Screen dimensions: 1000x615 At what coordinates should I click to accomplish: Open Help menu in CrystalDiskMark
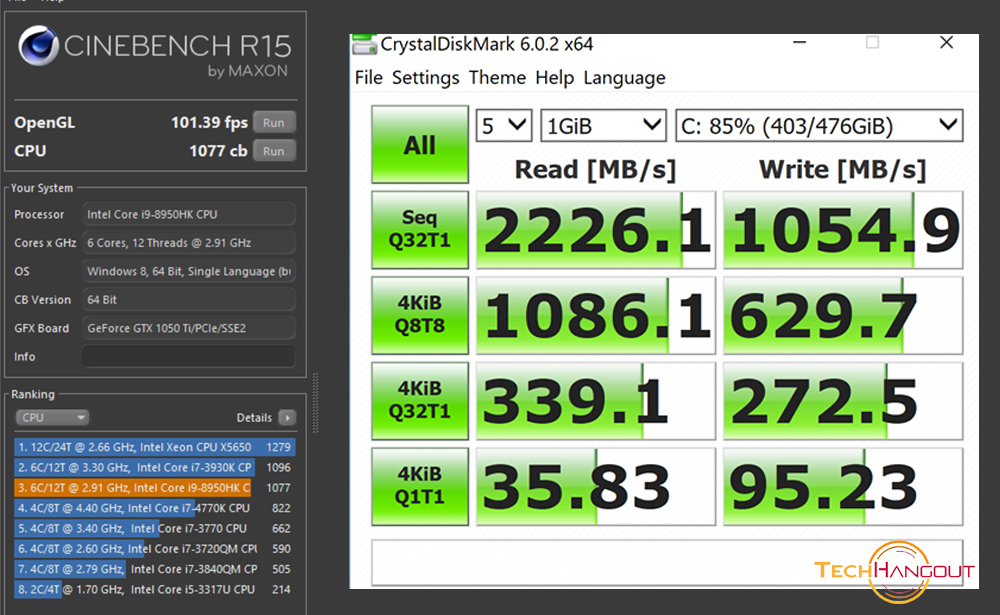click(554, 78)
